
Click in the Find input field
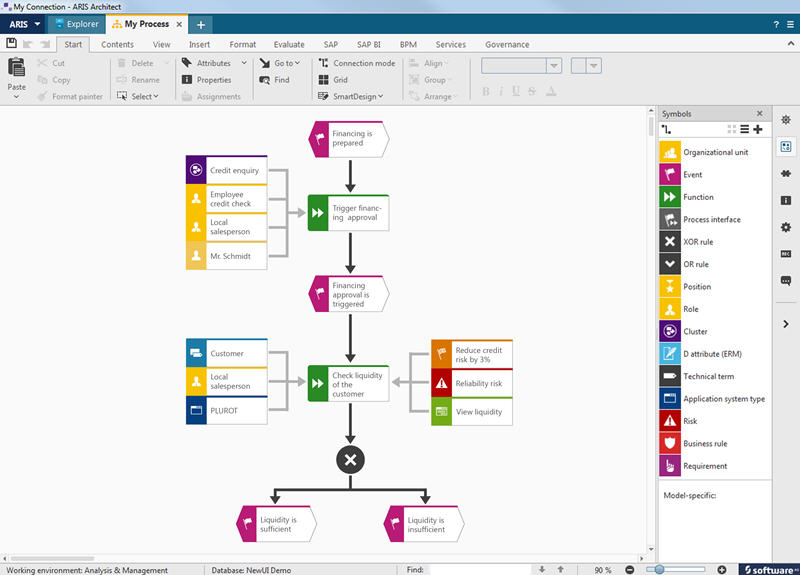click(x=480, y=569)
